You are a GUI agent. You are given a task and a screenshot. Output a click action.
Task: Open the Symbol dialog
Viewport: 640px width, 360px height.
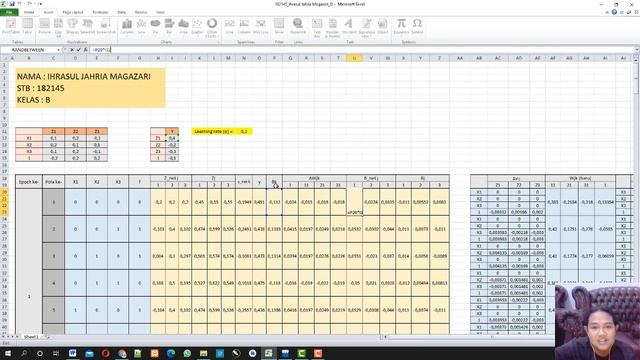[417, 26]
